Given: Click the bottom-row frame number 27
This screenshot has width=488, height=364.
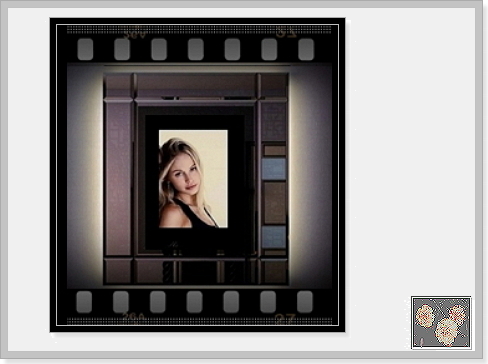Looking at the screenshot, I should pos(285,318).
